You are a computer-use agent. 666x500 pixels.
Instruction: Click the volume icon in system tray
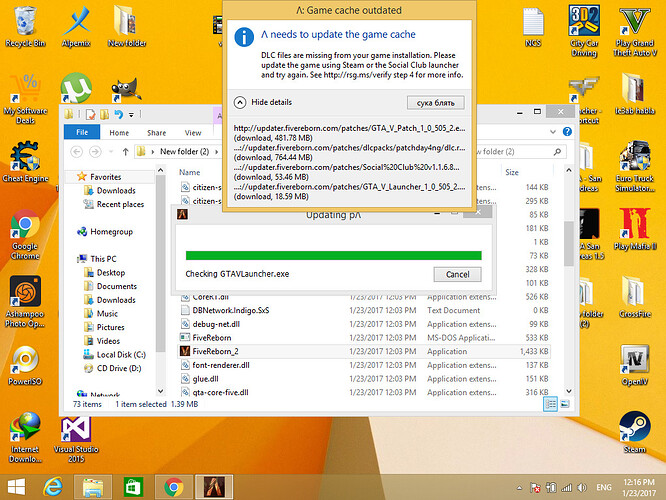[582, 488]
